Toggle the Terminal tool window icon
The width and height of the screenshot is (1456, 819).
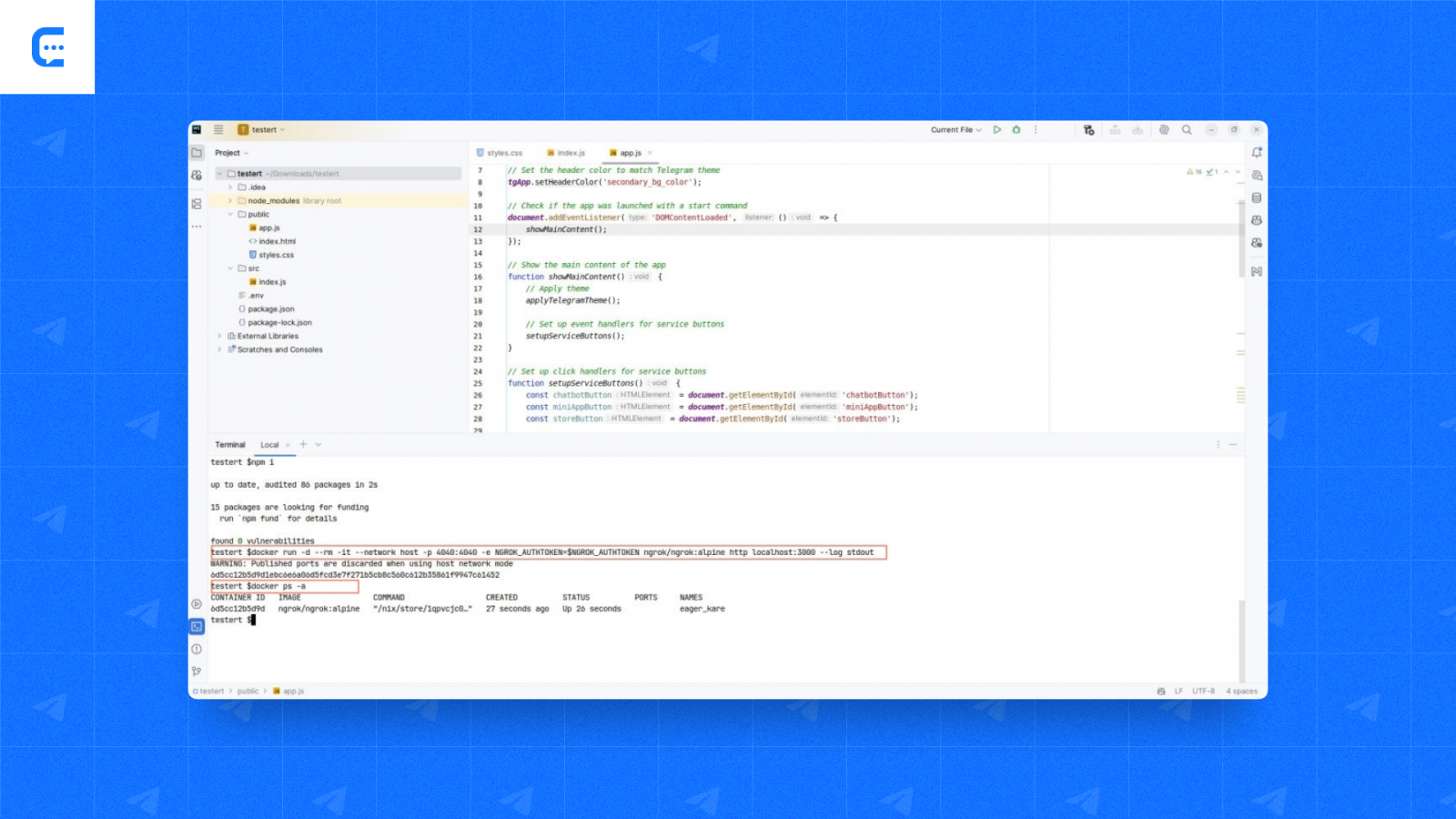[197, 627]
